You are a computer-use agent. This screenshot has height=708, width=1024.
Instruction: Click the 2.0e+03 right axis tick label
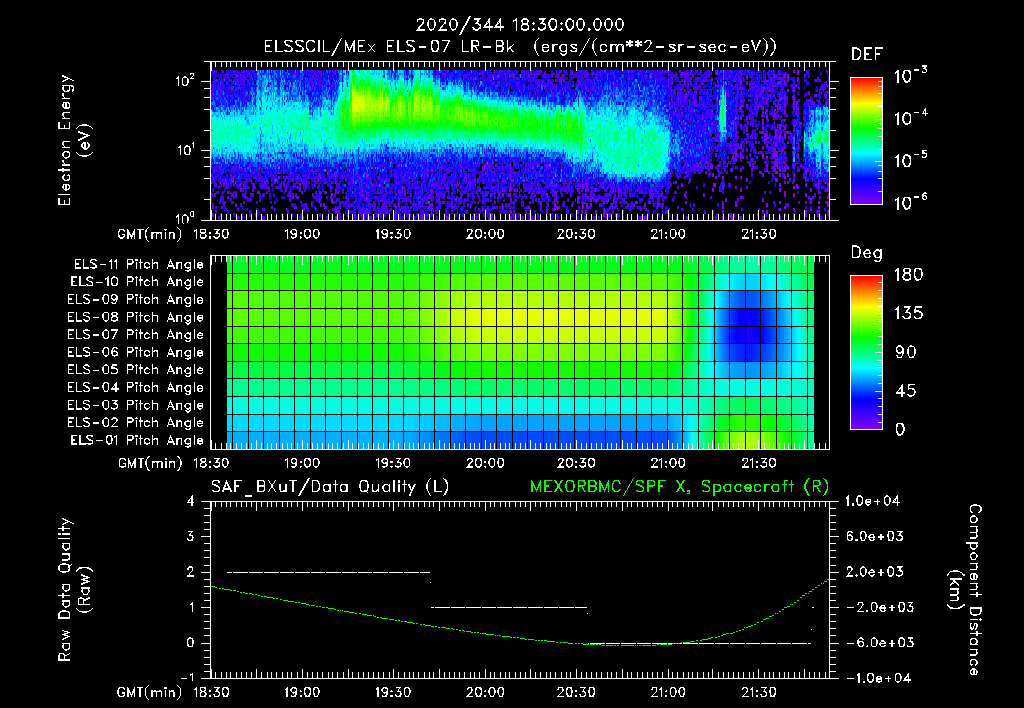(872, 572)
